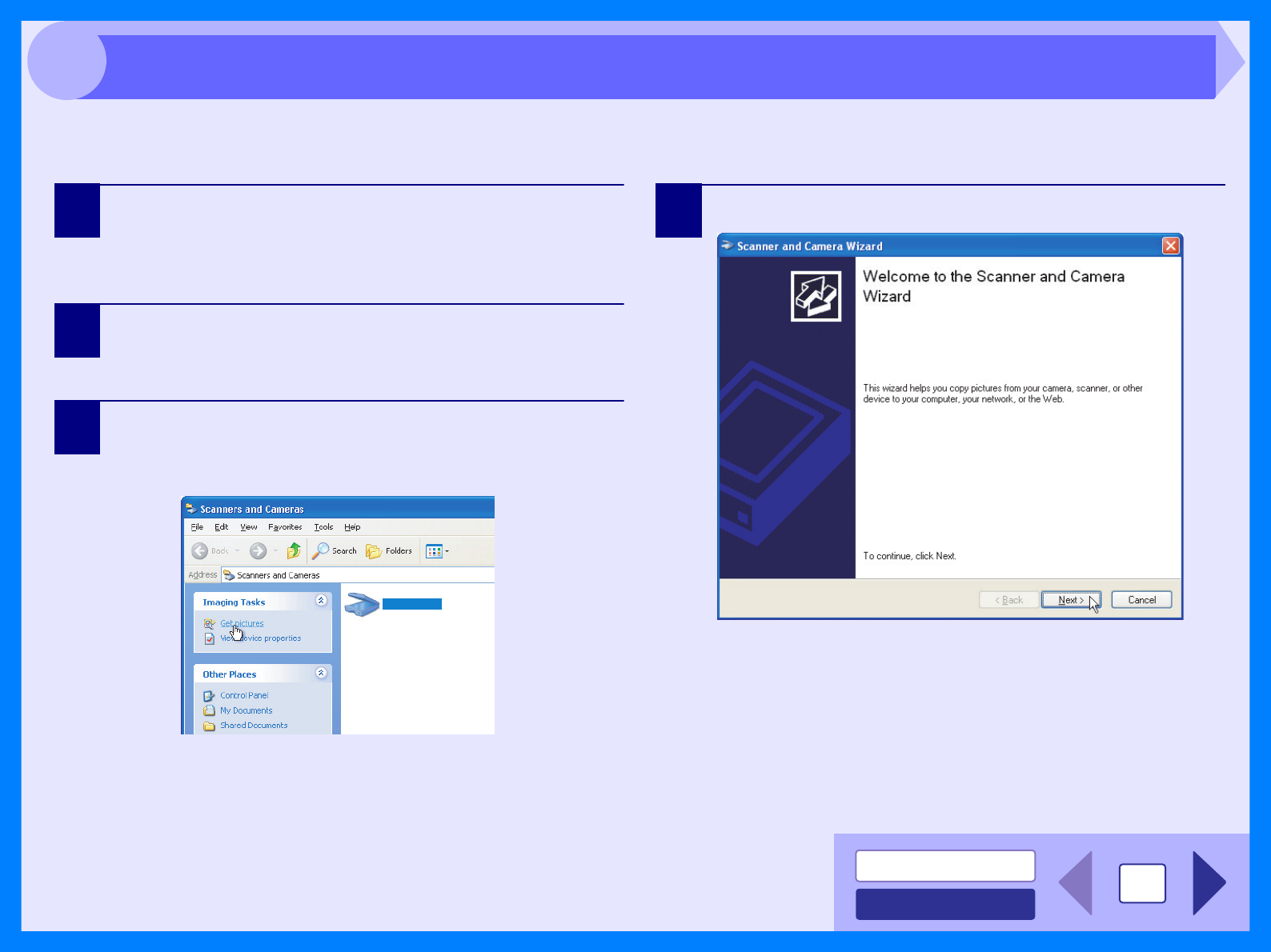The image size is (1271, 952).
Task: Click the Back arrow in Scanners and Cameras toolbar
Action: tap(200, 550)
